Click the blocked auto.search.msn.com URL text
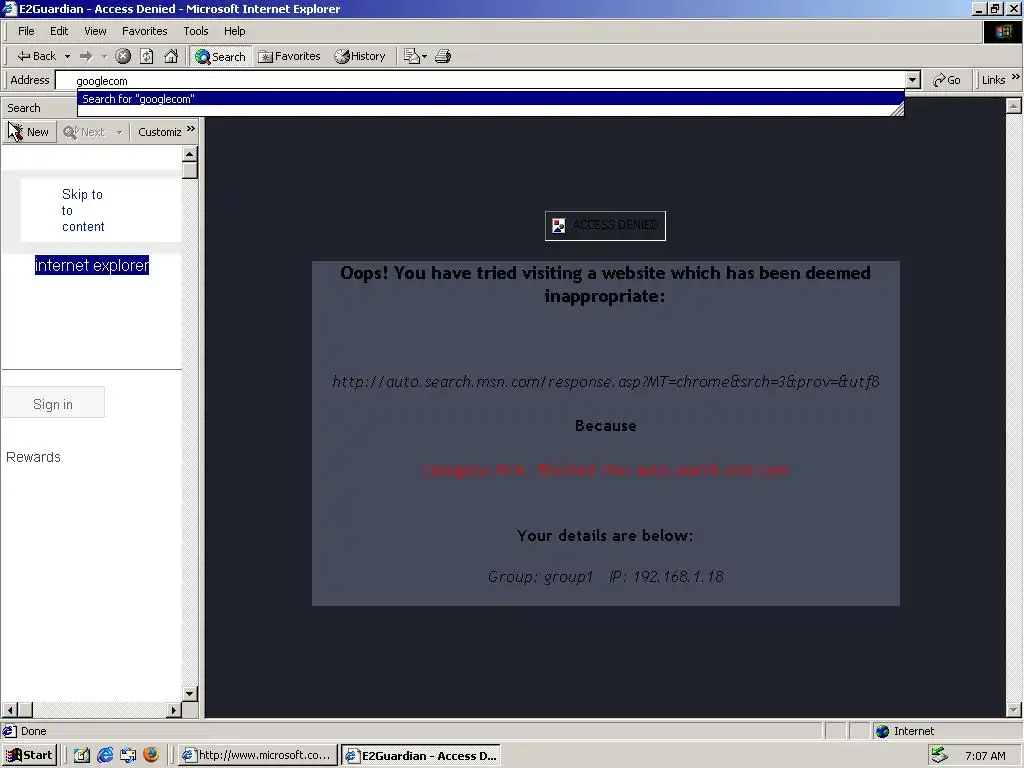The height and width of the screenshot is (768, 1024). (x=606, y=381)
